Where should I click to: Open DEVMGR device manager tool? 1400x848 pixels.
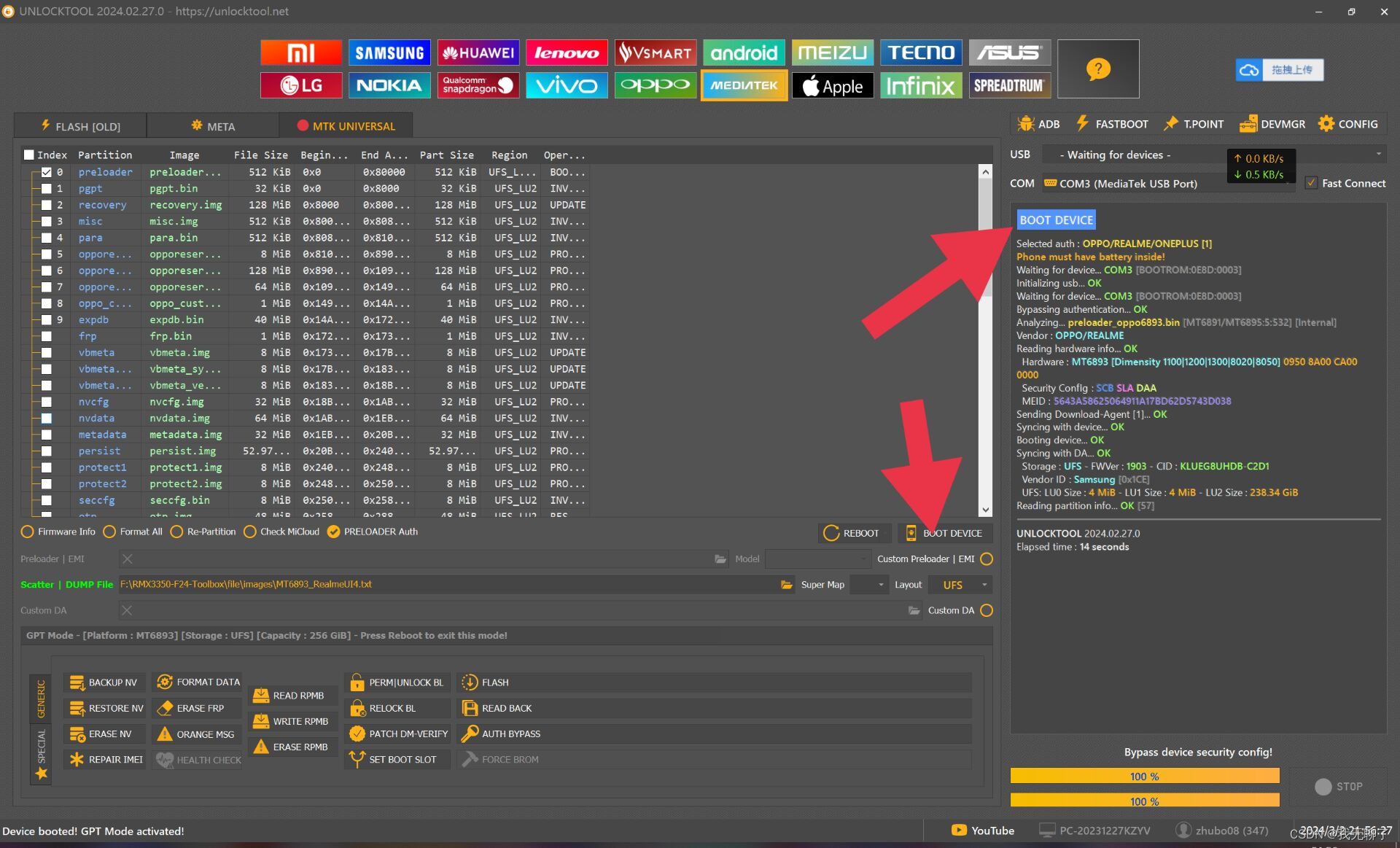click(x=1272, y=124)
